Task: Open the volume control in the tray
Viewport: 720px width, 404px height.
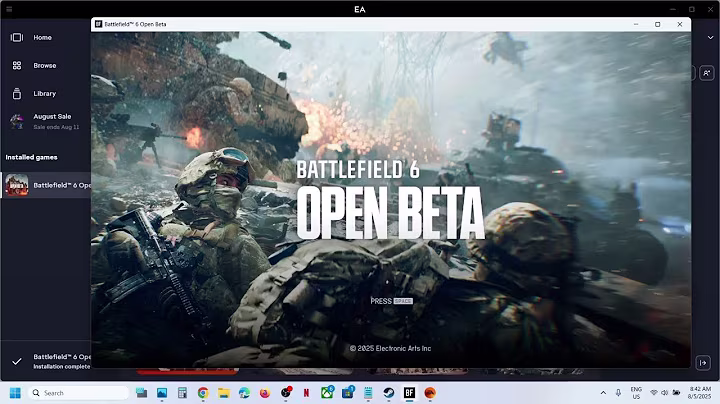Action: click(x=664, y=393)
